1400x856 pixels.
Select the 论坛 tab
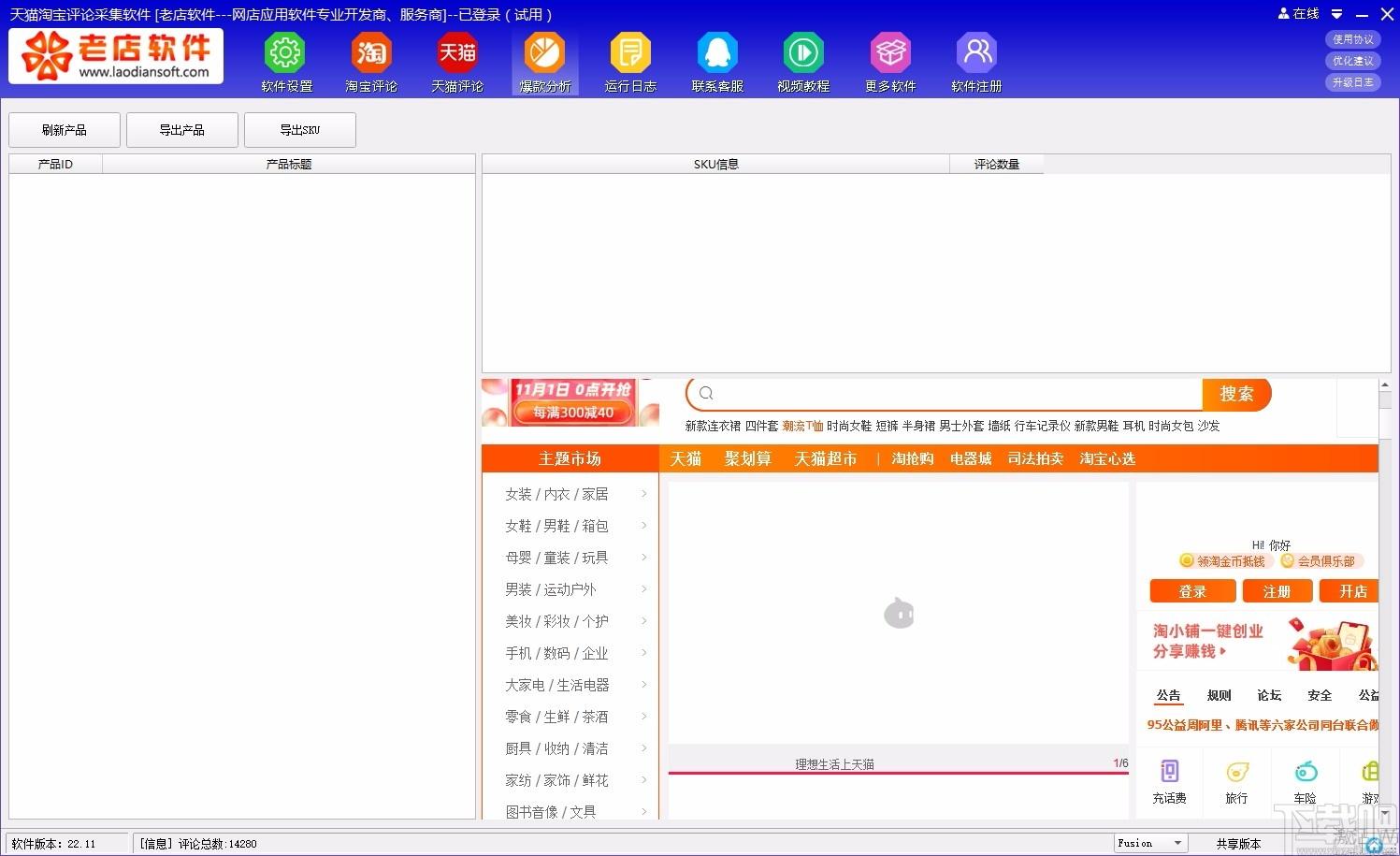tap(1269, 695)
